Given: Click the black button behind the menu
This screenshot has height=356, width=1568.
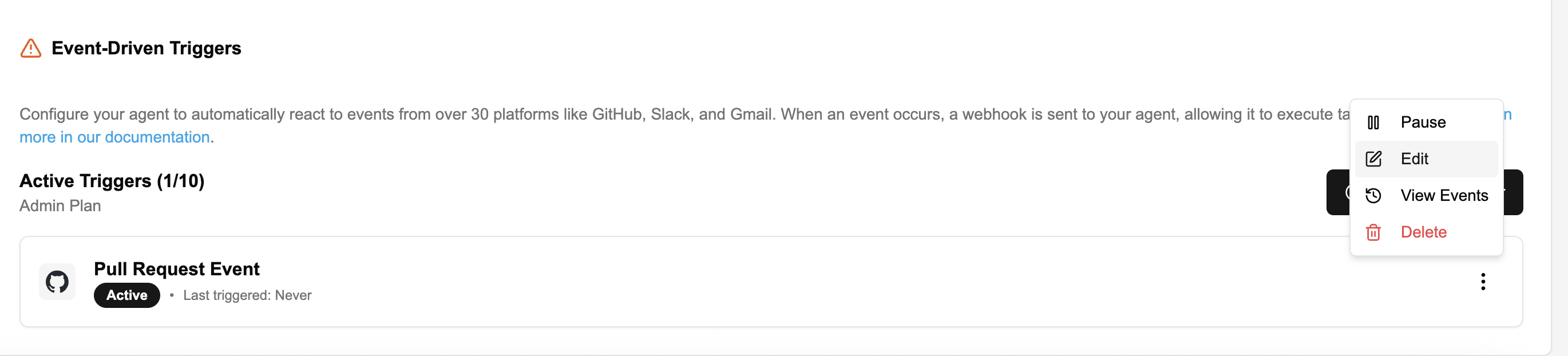Looking at the screenshot, I should [1337, 192].
